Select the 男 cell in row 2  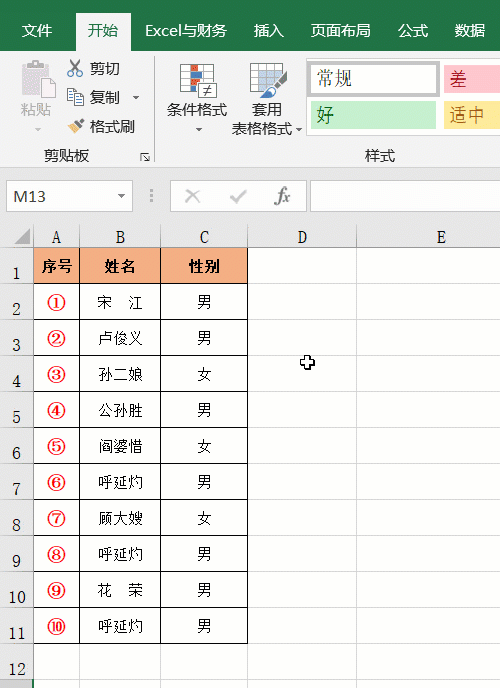[x=204, y=302]
